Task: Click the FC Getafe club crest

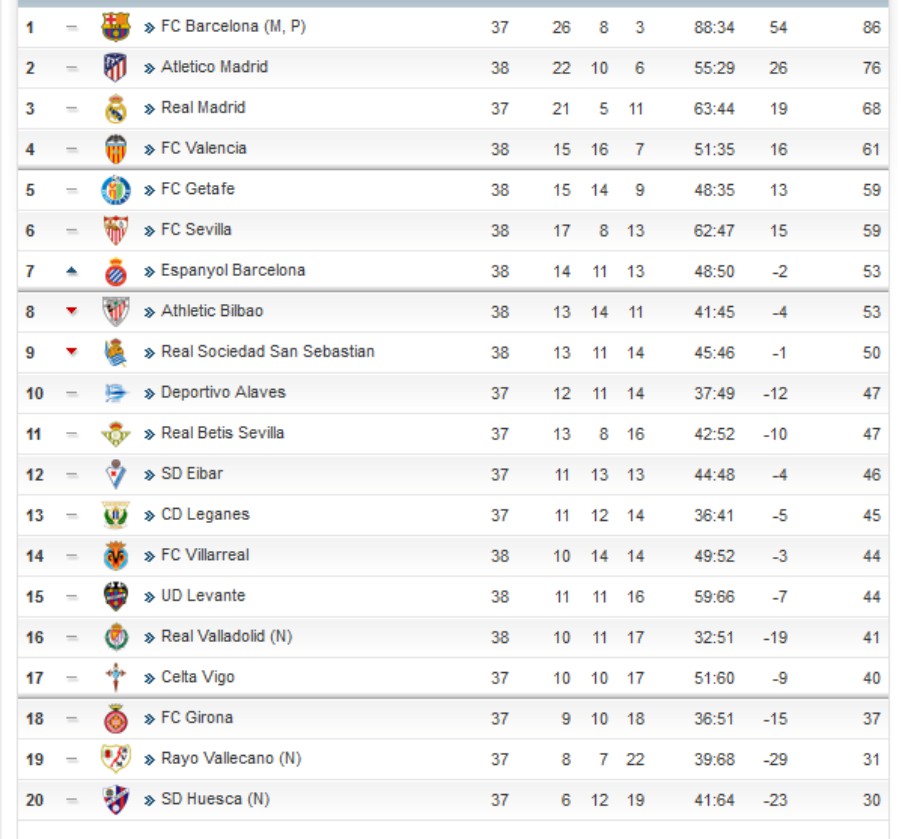Action: click(x=116, y=190)
